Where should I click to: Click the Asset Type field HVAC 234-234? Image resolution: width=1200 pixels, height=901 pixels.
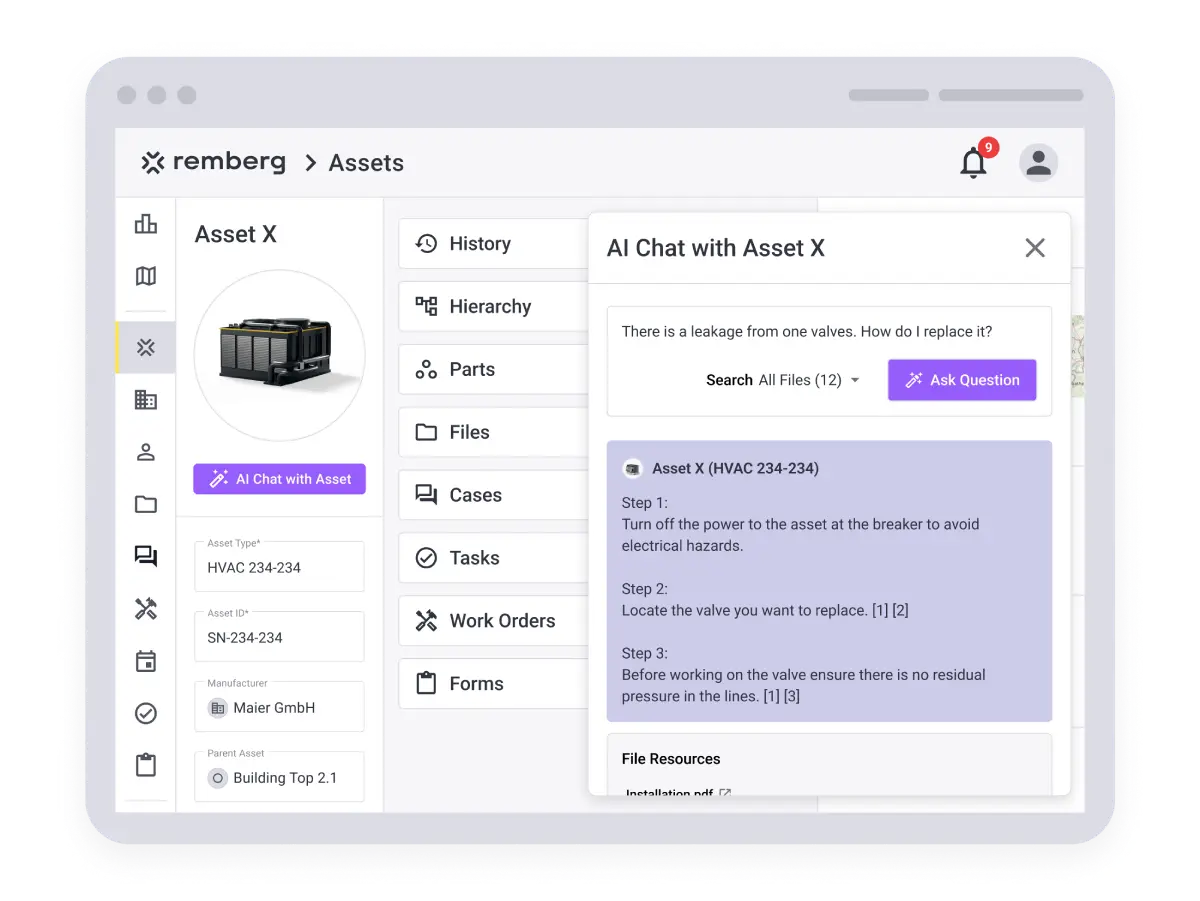click(279, 566)
